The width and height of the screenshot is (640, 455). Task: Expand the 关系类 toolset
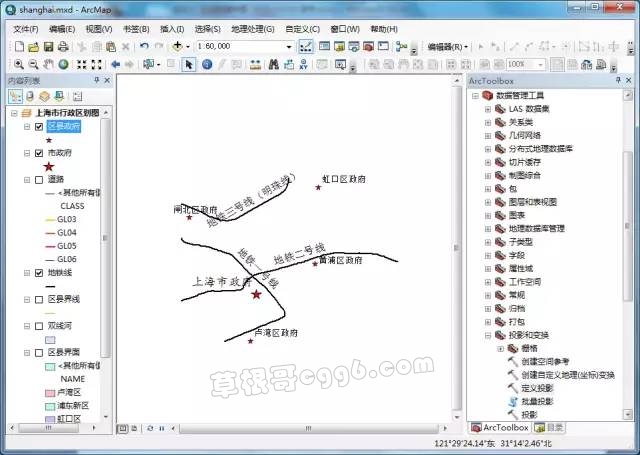click(488, 122)
